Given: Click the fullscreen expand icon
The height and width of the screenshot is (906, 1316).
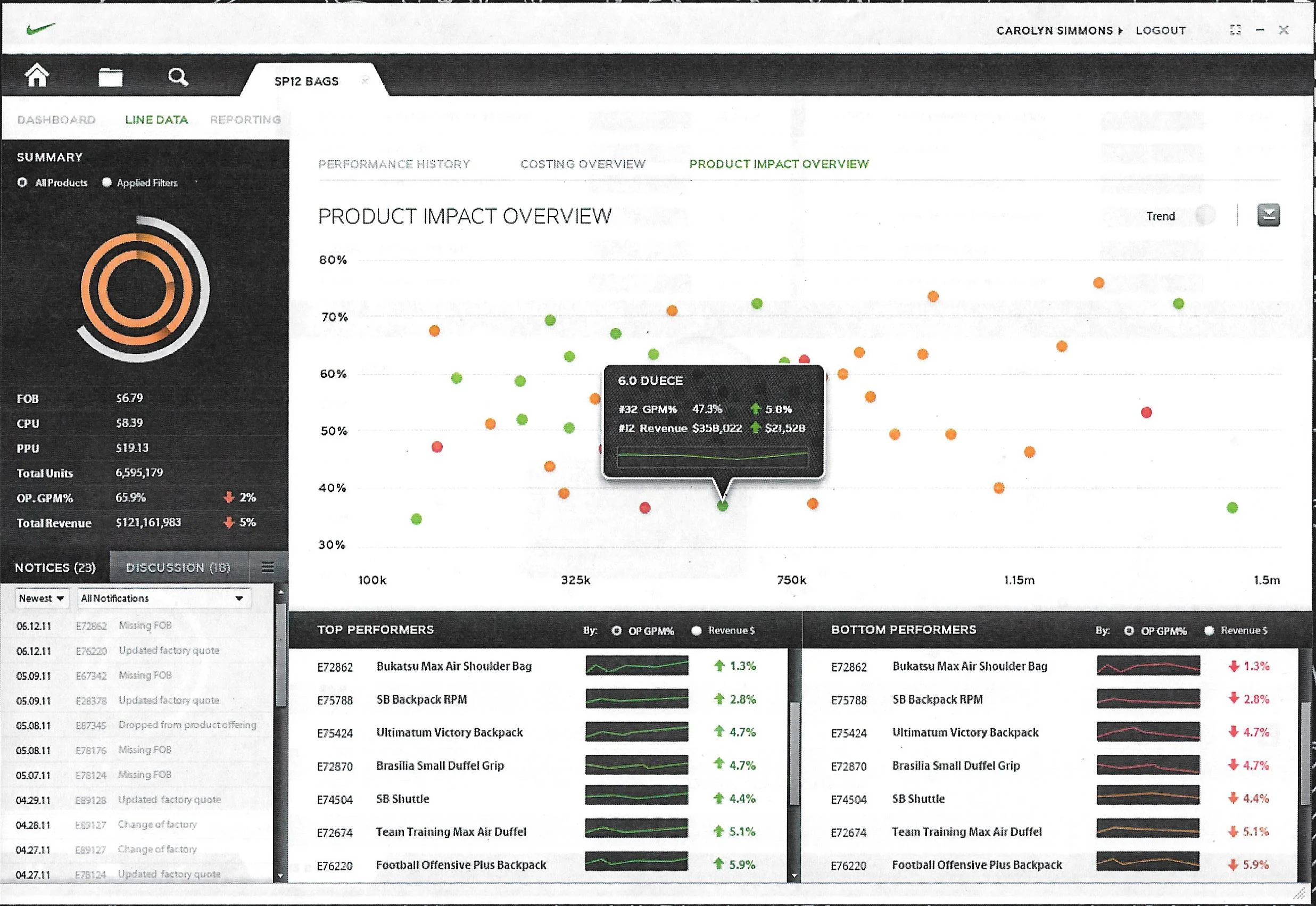Looking at the screenshot, I should click(1235, 30).
